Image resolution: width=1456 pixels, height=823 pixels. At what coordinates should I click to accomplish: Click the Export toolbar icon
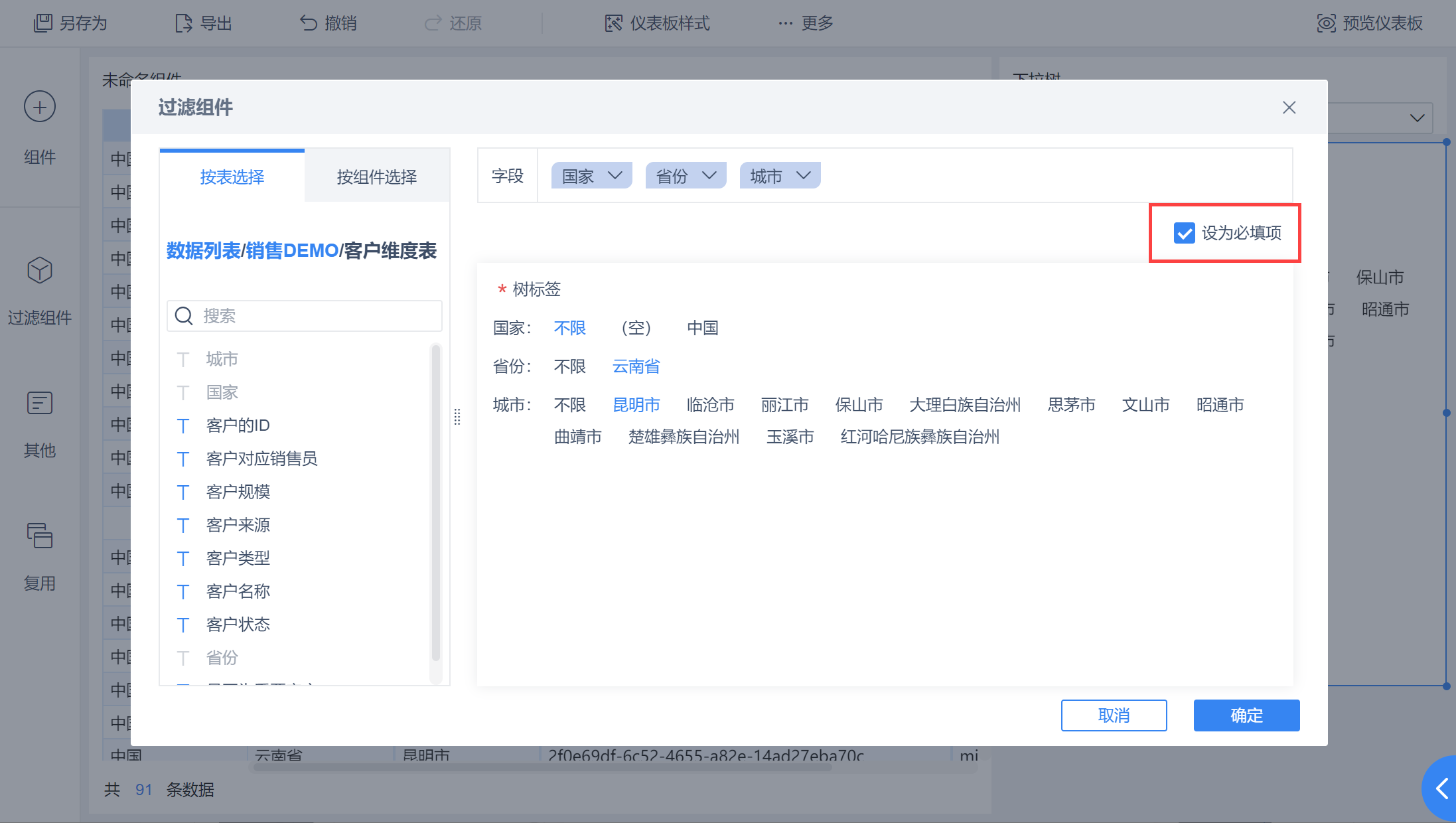tap(183, 23)
